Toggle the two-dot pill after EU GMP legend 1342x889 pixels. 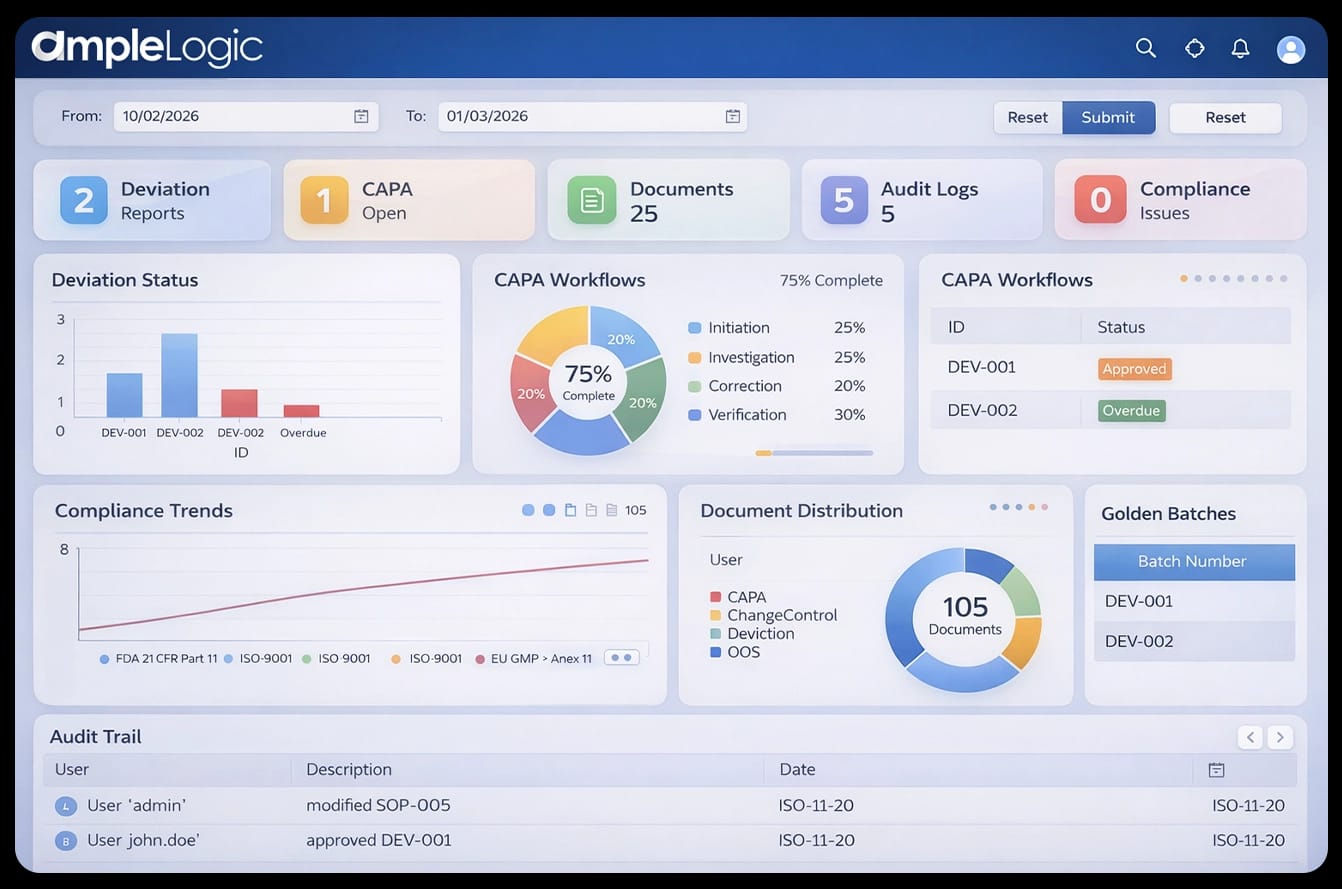(622, 658)
